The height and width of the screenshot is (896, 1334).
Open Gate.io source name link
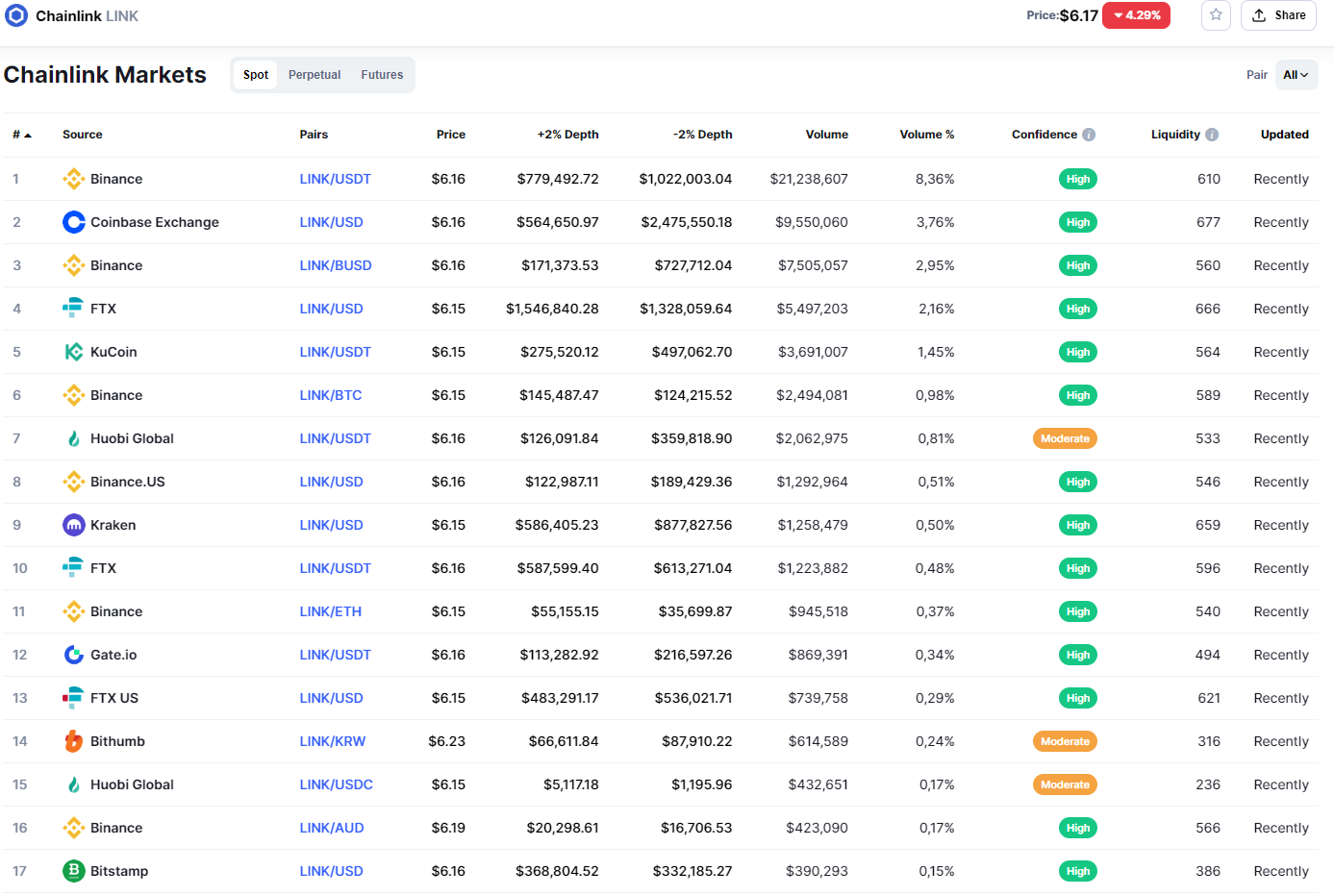[113, 655]
